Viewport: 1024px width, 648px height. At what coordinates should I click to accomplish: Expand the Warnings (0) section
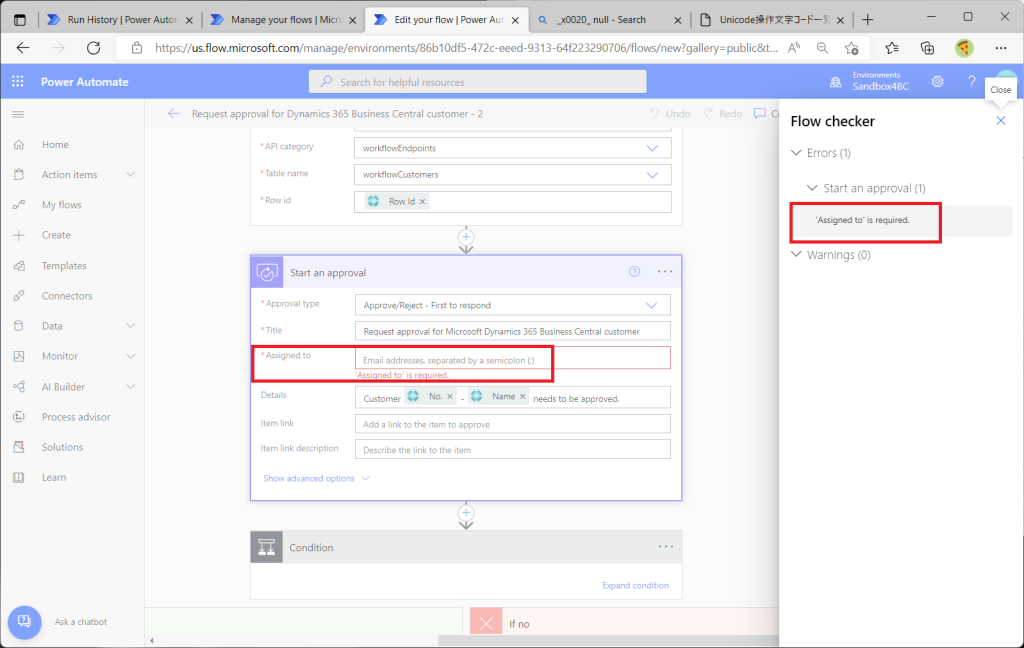(796, 255)
